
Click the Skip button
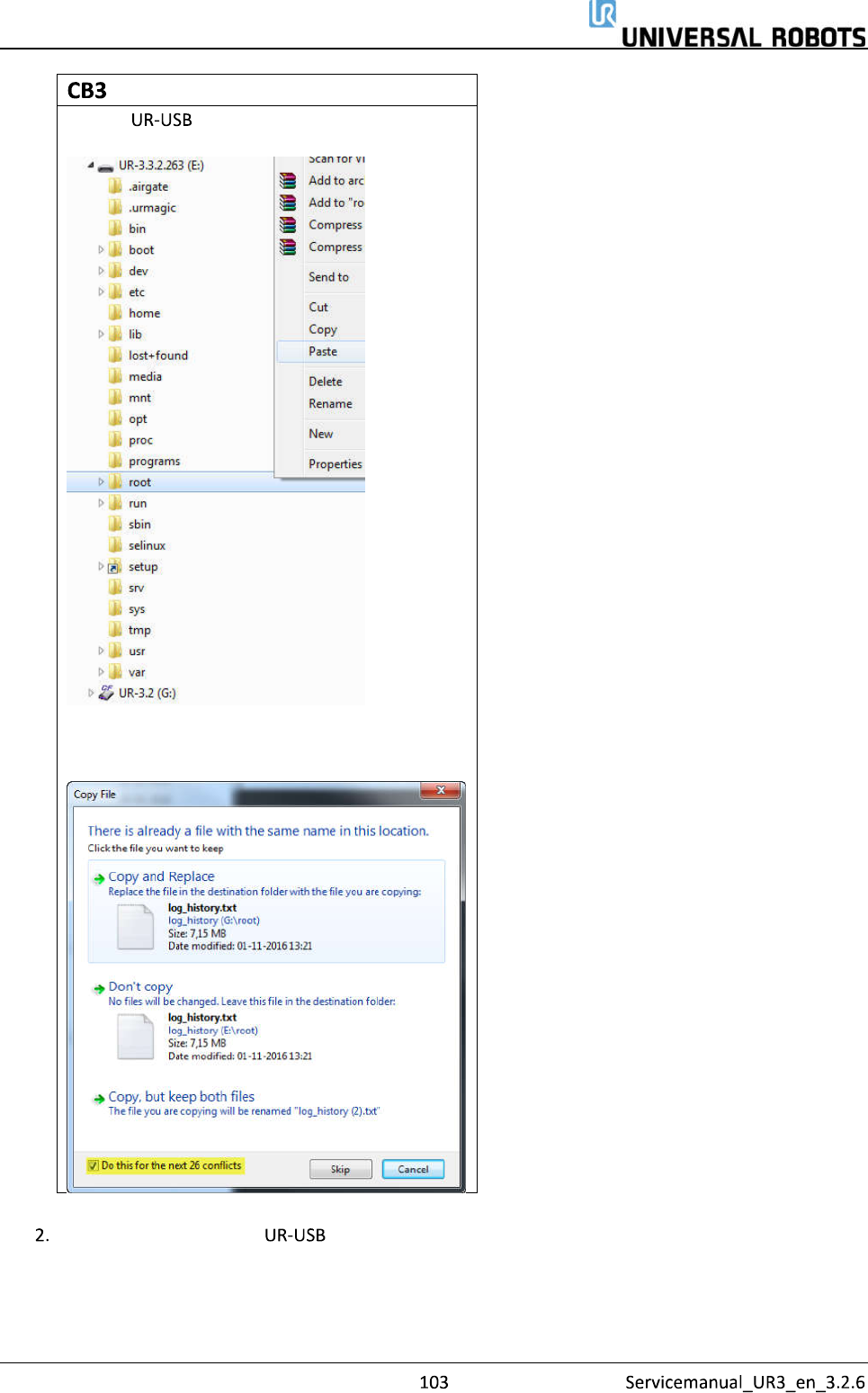[340, 1169]
